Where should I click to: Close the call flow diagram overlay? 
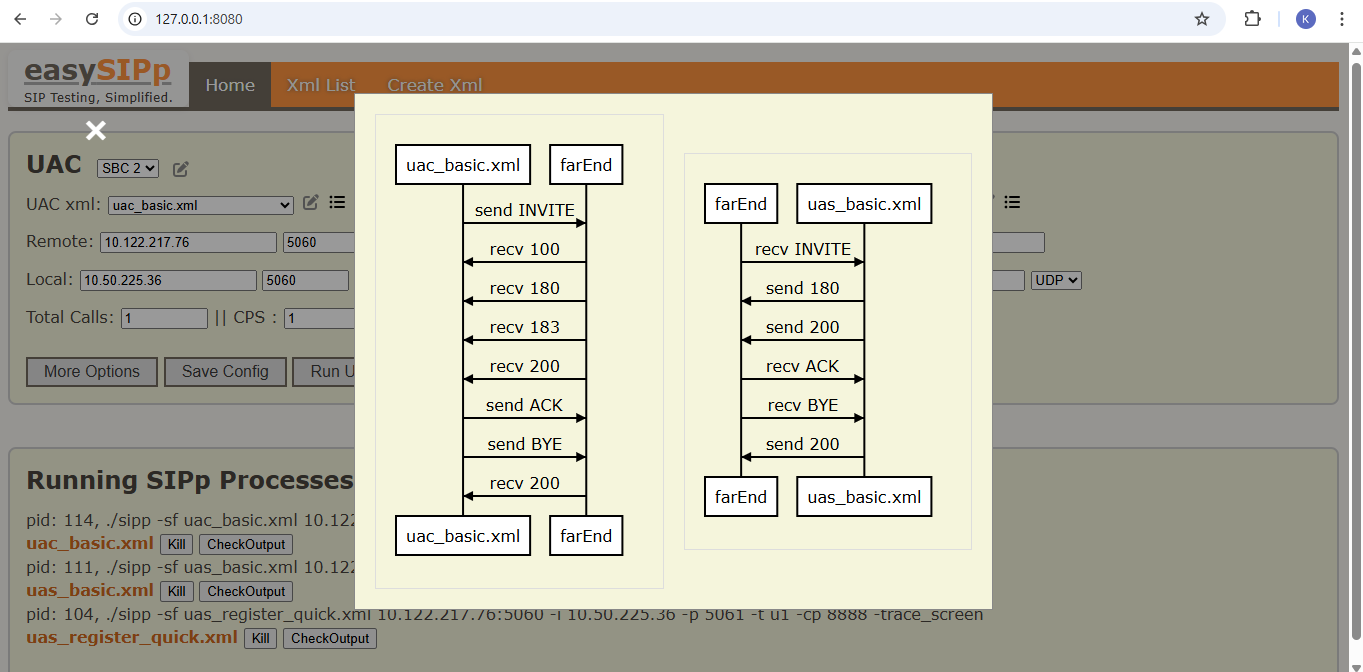tap(96, 130)
